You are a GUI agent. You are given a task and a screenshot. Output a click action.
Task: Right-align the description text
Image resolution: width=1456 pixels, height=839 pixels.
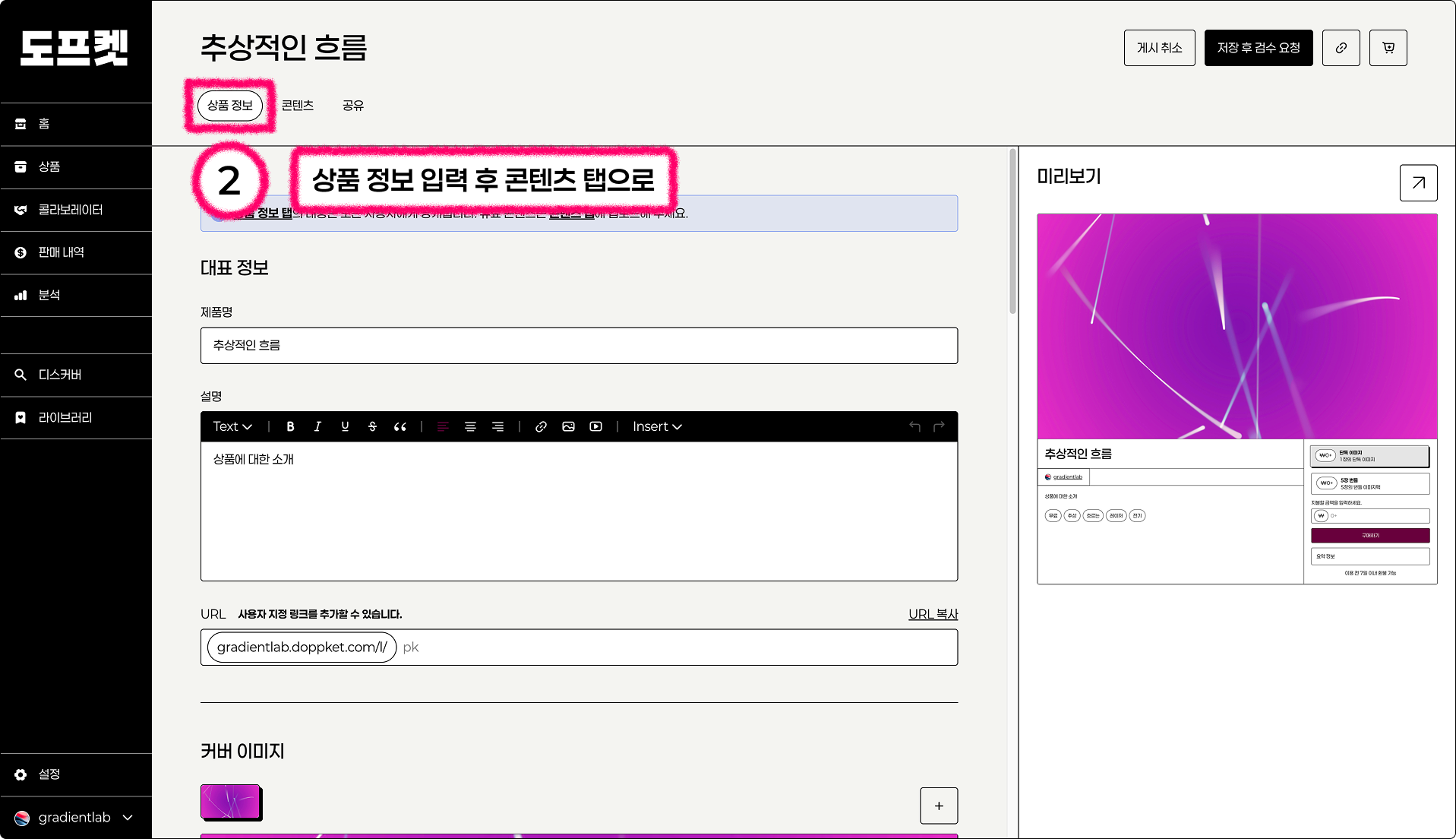click(x=497, y=426)
